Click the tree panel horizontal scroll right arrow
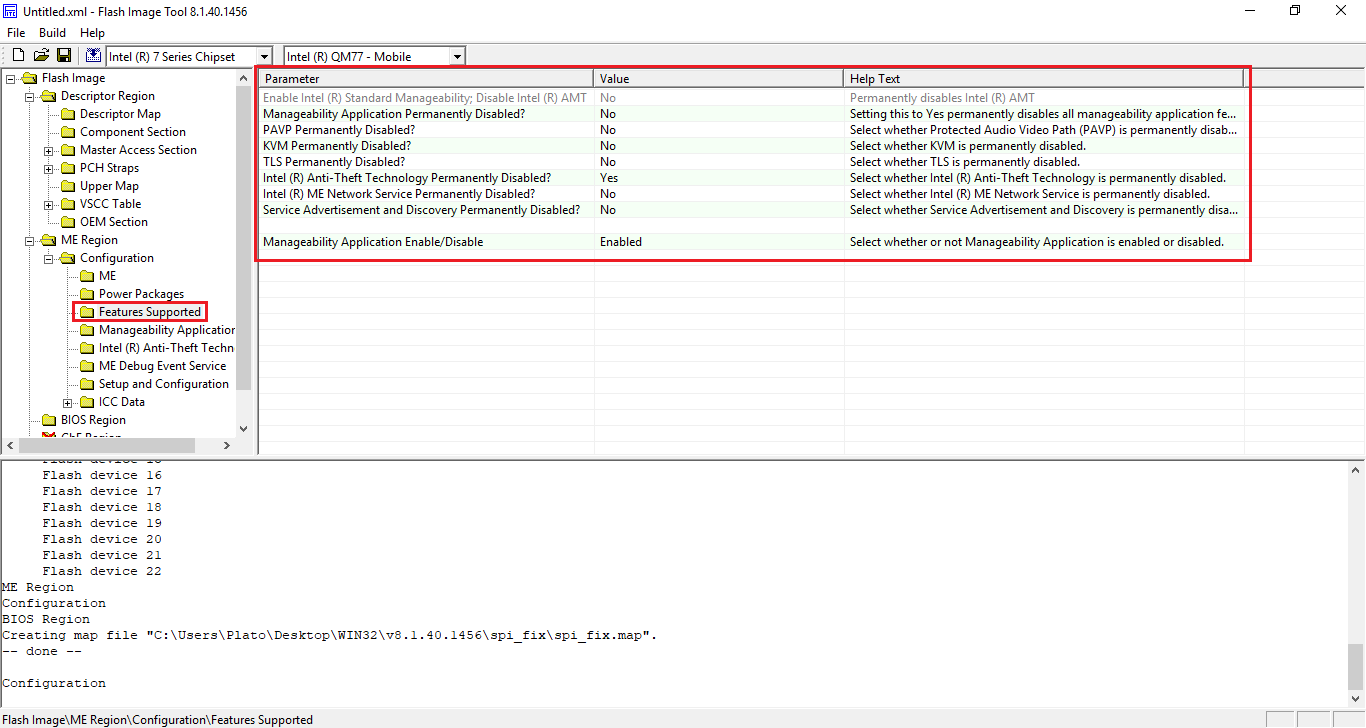 point(227,445)
